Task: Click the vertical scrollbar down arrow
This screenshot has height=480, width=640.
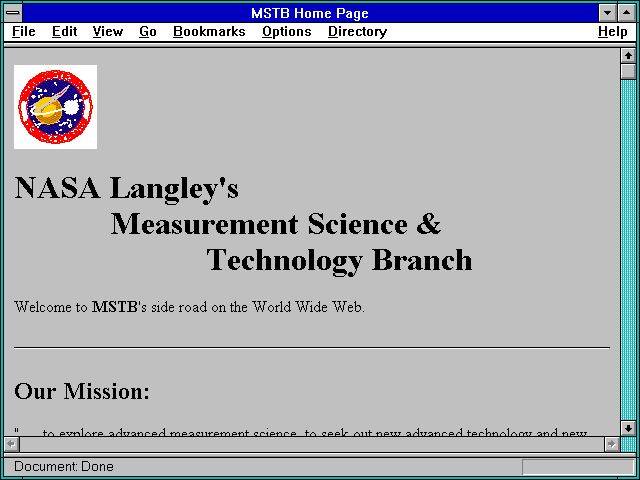Action: click(628, 429)
